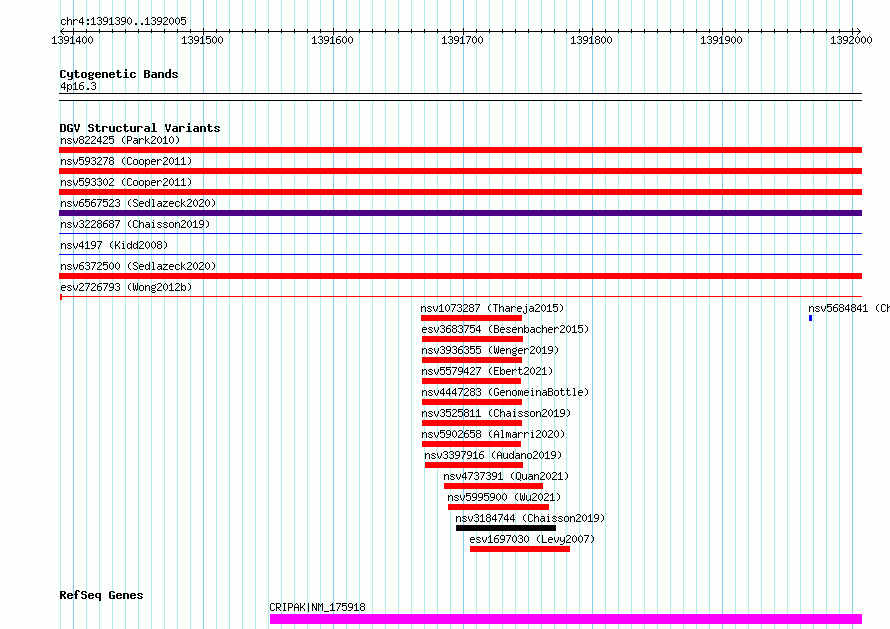The image size is (890, 629).
Task: Click the red esv1697030 variant bar
Action: coord(520,549)
